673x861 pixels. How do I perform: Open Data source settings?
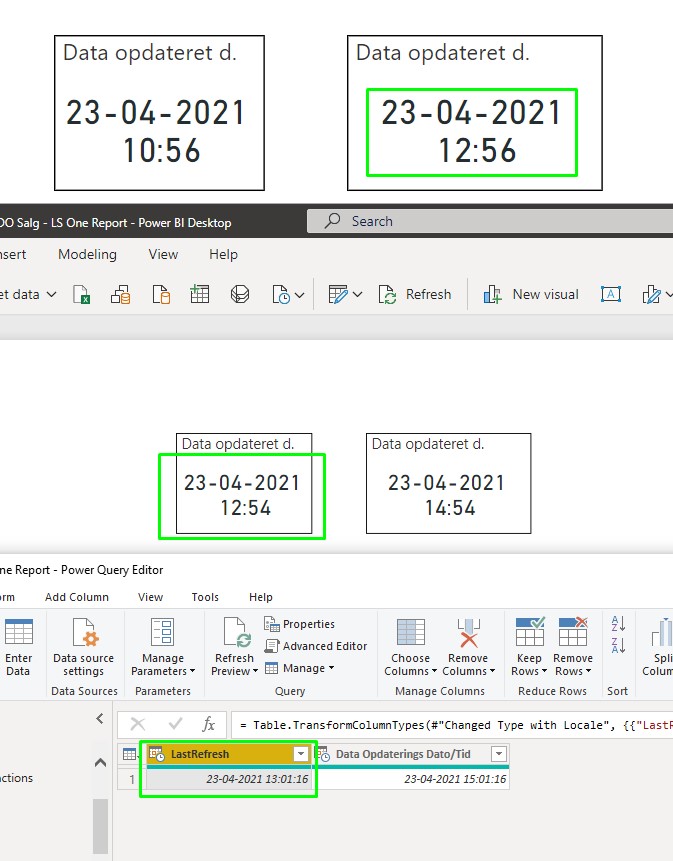[x=83, y=647]
